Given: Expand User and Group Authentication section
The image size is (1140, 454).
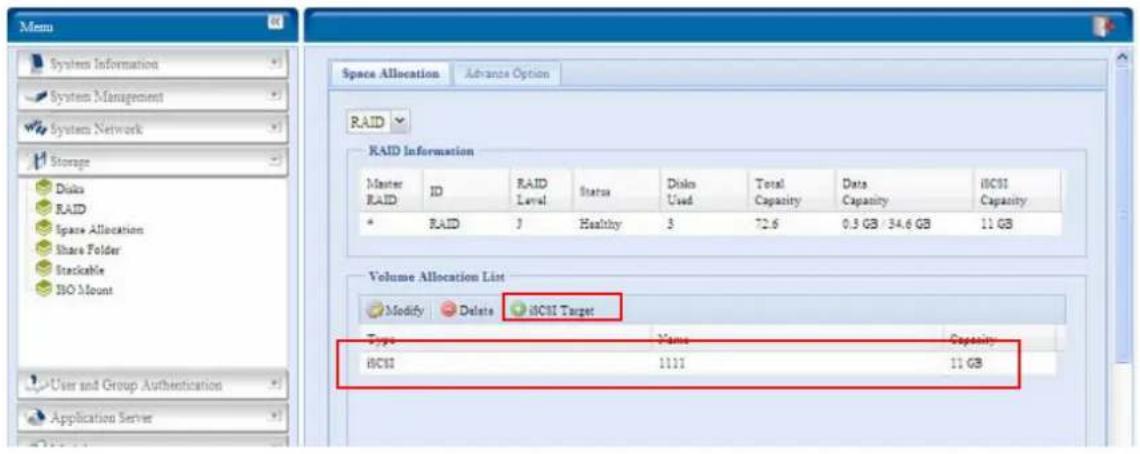Looking at the screenshot, I should point(276,383).
